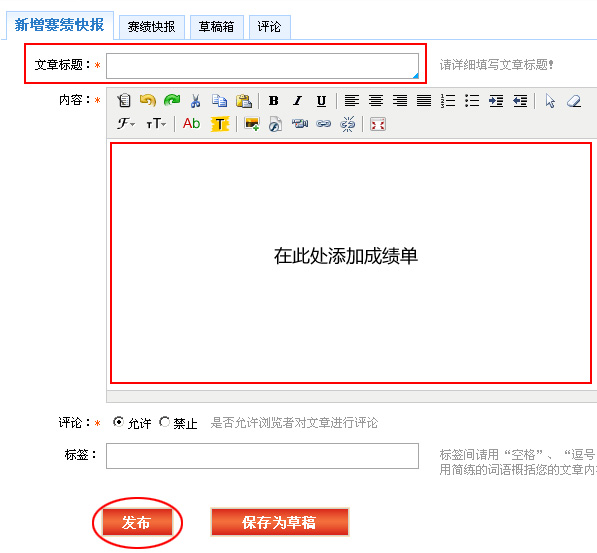Insert an image into the content
The image size is (597, 553).
pyautogui.click(x=252, y=124)
